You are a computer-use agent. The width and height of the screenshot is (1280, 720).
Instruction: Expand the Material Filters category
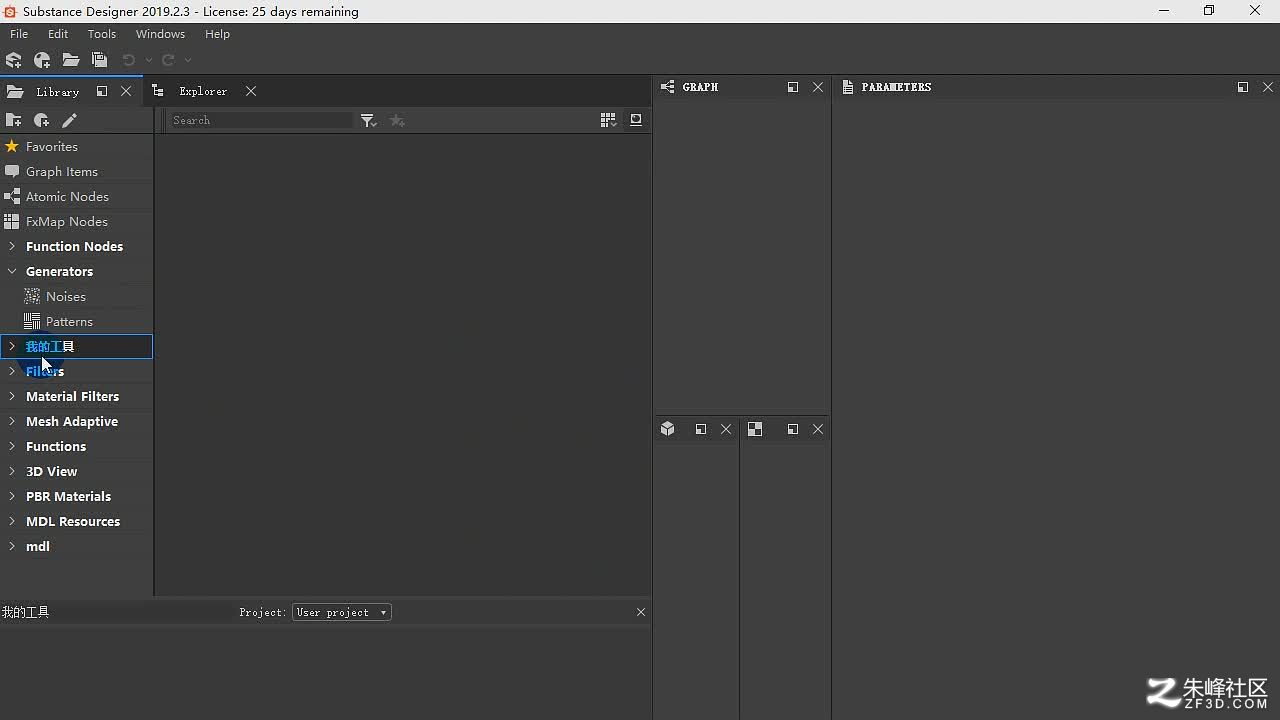11,396
